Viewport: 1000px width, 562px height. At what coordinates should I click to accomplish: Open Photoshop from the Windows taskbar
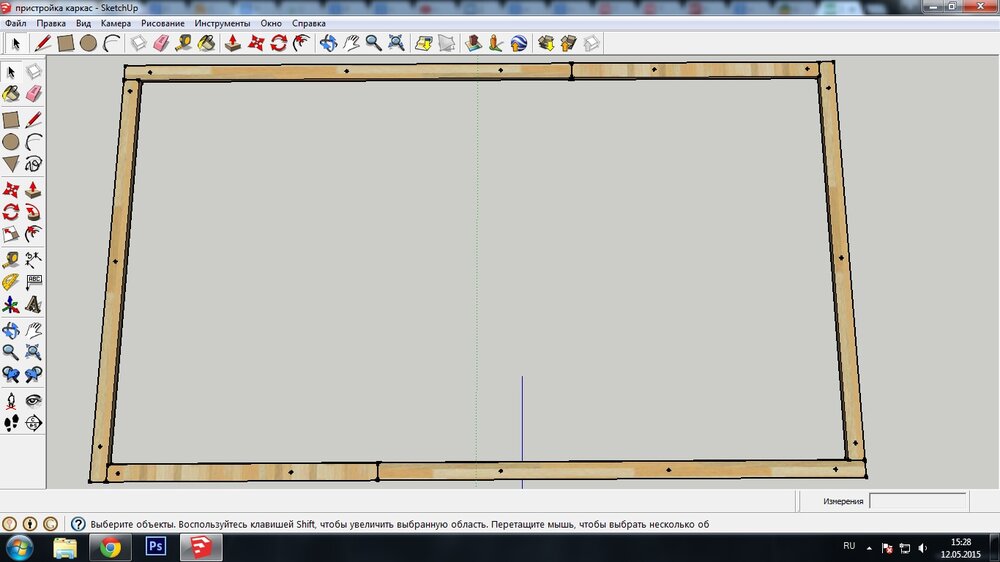coord(156,547)
